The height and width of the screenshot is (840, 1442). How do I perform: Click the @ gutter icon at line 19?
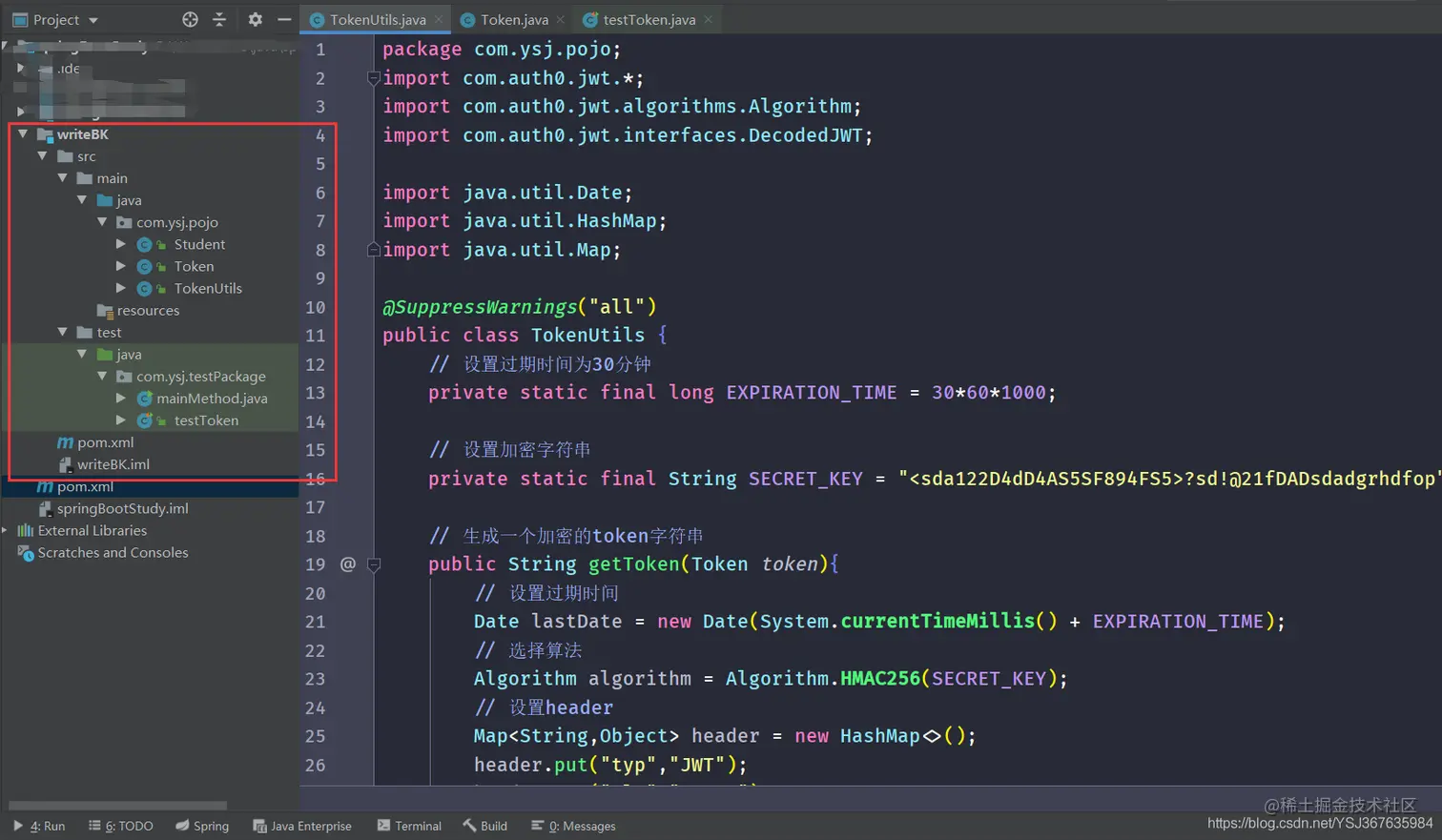tap(348, 564)
